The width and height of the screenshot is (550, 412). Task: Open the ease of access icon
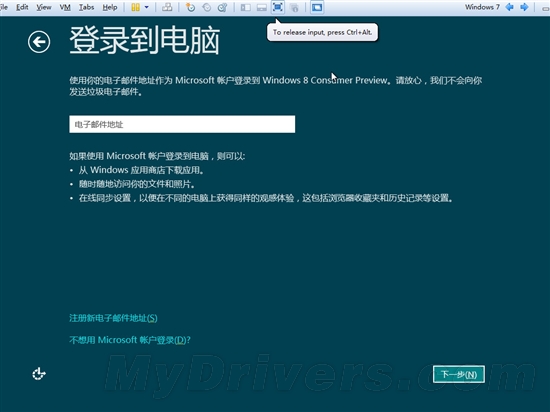[x=39, y=374]
